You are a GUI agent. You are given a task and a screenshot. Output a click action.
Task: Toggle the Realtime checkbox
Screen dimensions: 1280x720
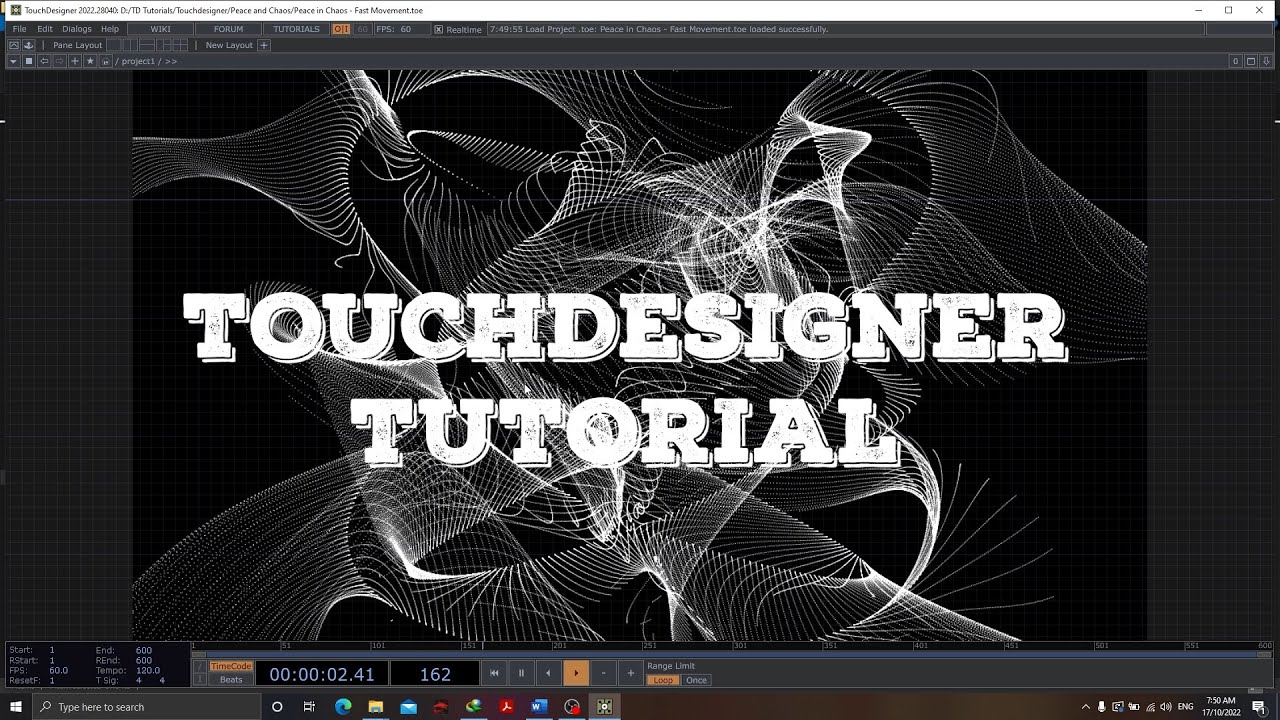tap(438, 29)
